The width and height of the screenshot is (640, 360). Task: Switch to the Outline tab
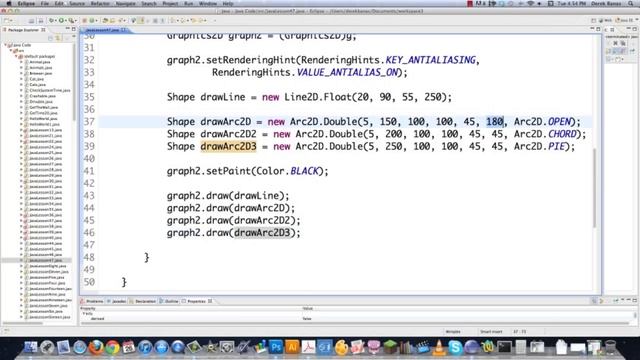(169, 301)
